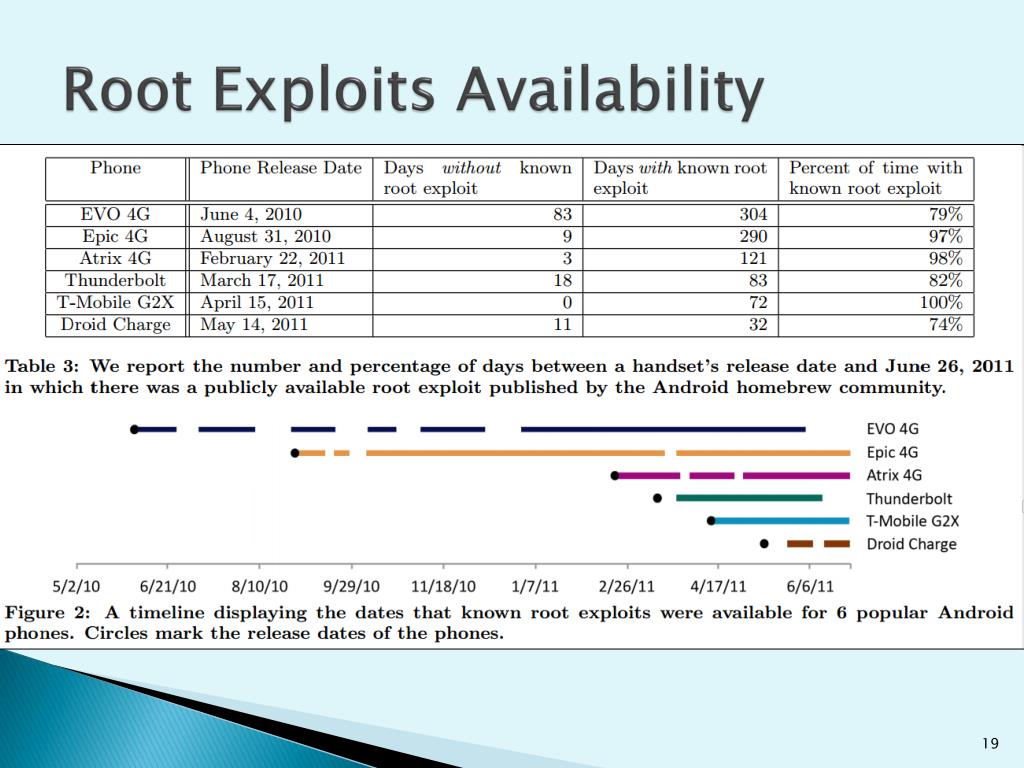Viewport: 1024px width, 768px height.
Task: Click the 'Atrix 4G' timeline legend label
Action: tap(894, 475)
